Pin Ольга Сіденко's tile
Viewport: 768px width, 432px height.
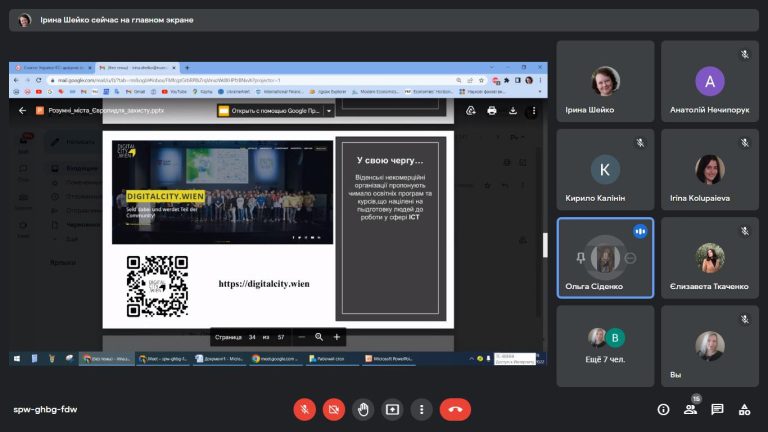coord(580,258)
